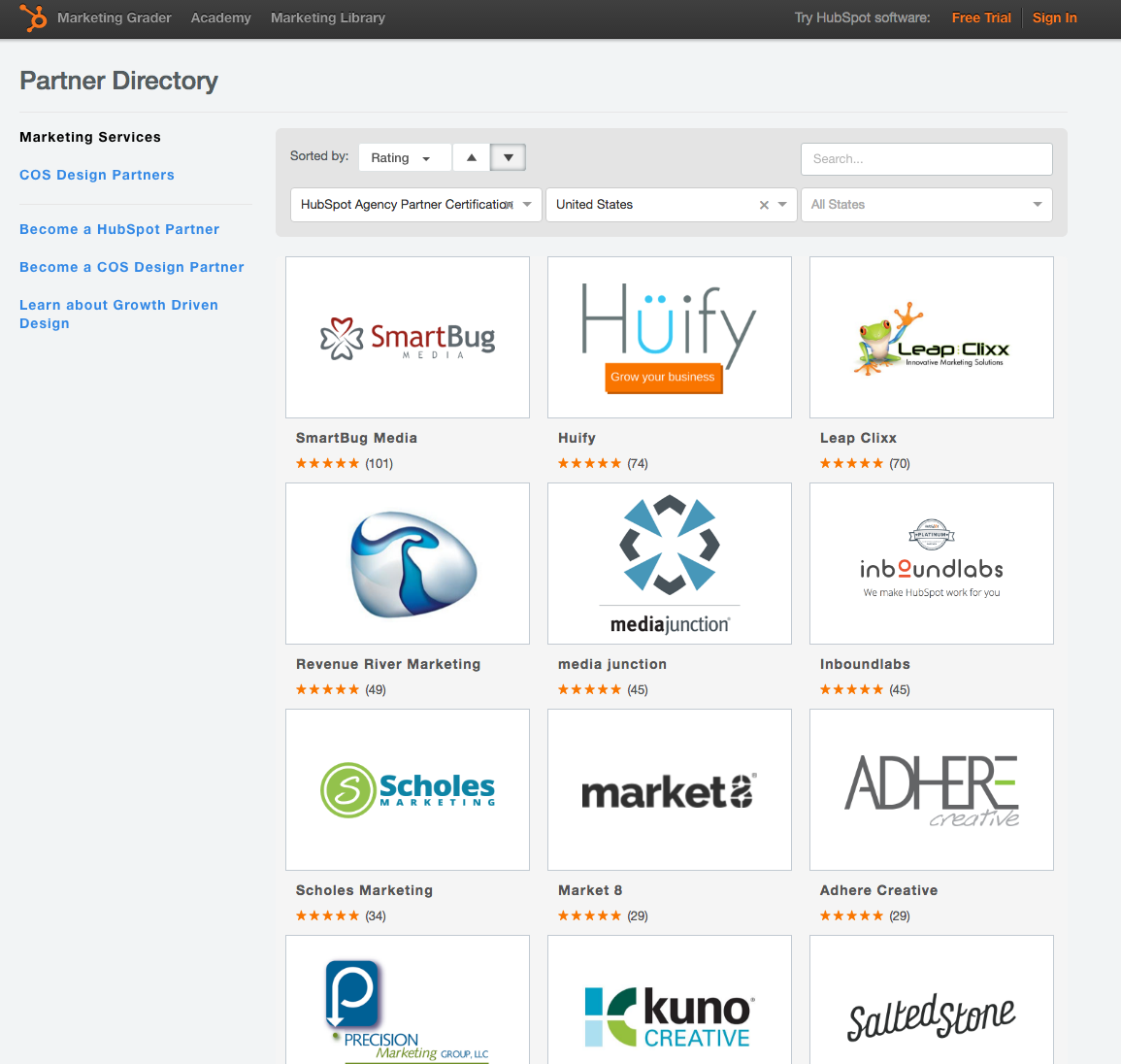Open the market8 logo thumbnail
Screen dimensions: 1121x1064
pos(669,789)
